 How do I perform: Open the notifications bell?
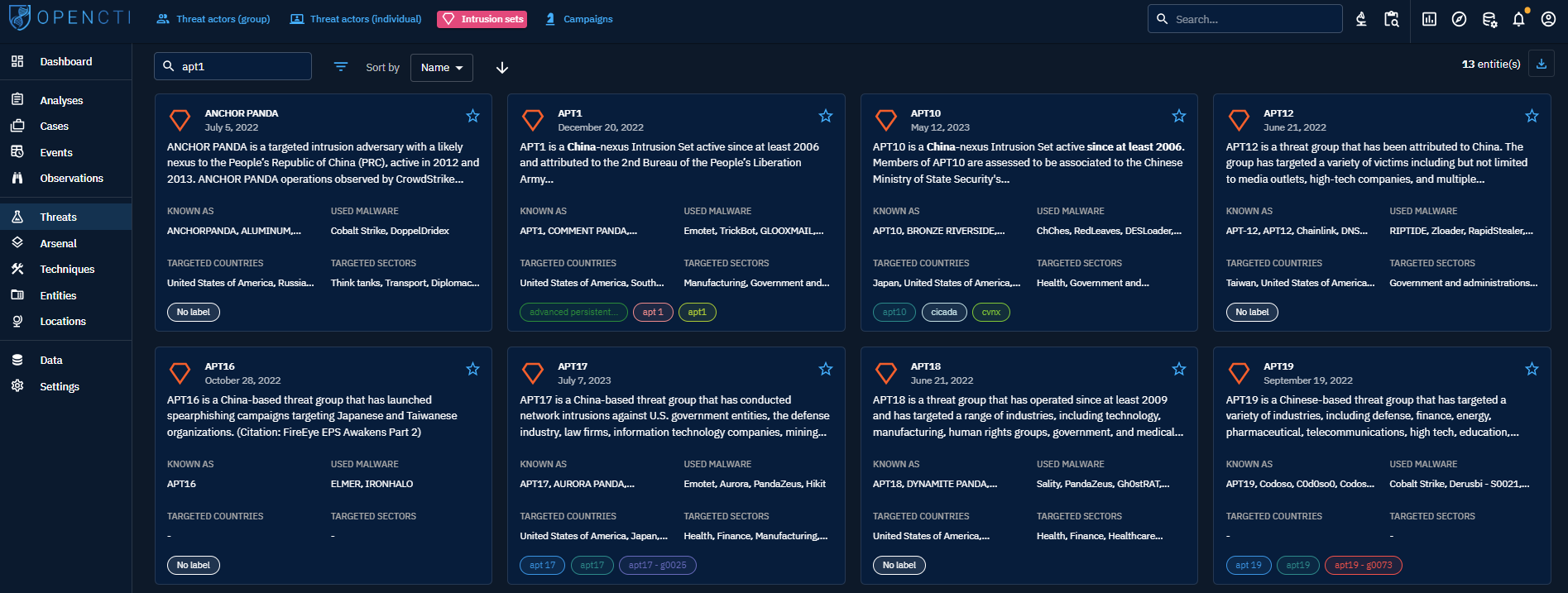point(1518,19)
